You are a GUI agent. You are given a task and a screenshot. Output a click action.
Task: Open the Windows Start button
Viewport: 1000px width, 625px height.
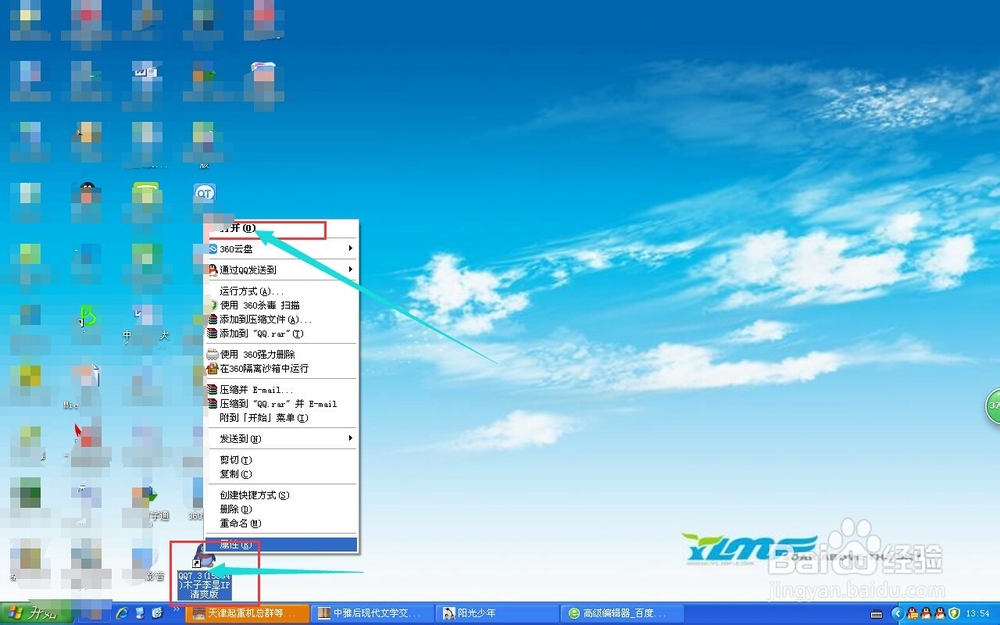36,613
